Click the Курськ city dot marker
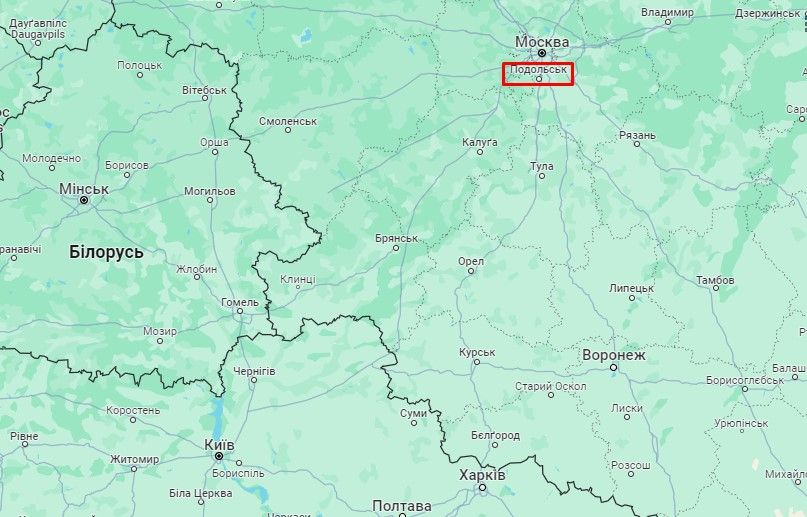 coord(477,362)
